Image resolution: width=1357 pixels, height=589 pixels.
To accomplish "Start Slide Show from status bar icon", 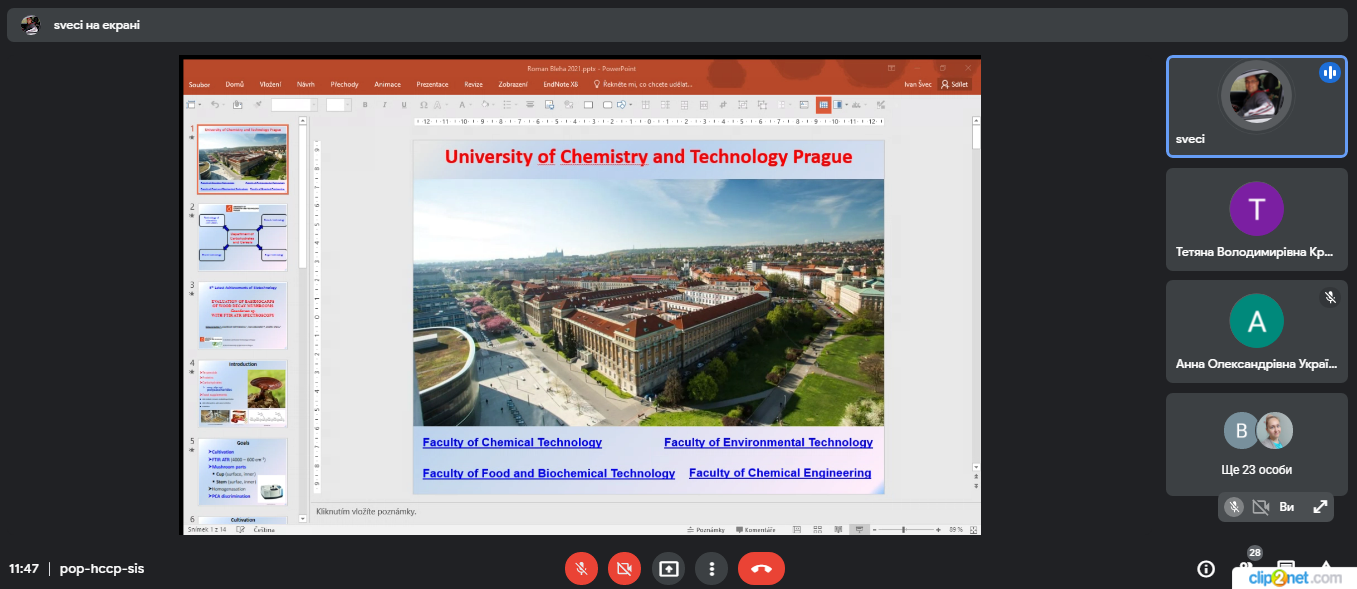I will [x=860, y=529].
